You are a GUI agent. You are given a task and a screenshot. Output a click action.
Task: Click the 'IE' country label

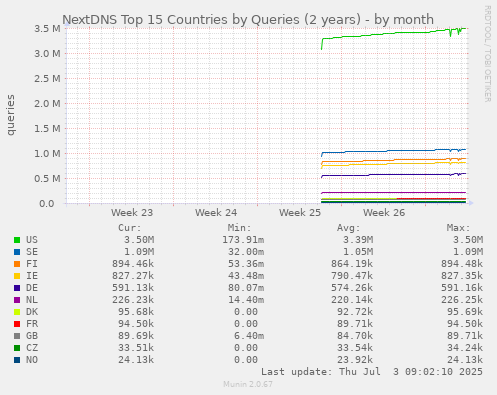(x=32, y=276)
